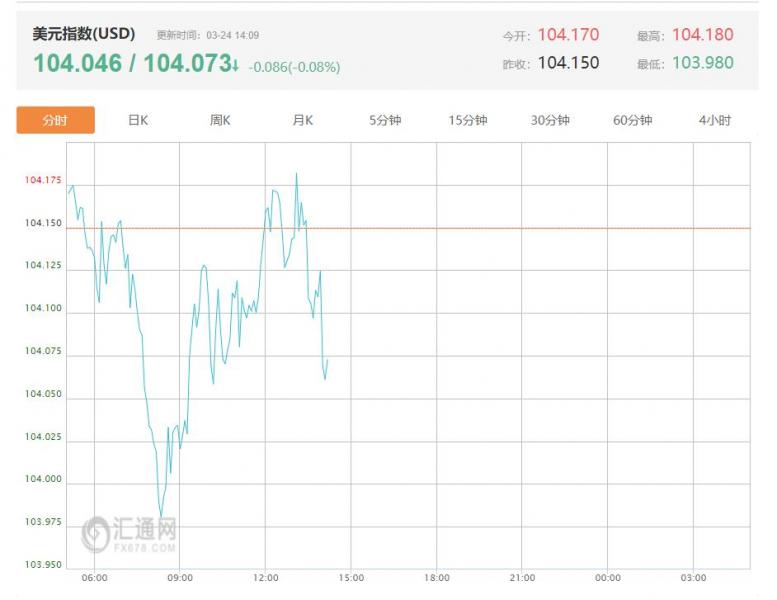Select the 分时 intraday tab

tap(56, 120)
